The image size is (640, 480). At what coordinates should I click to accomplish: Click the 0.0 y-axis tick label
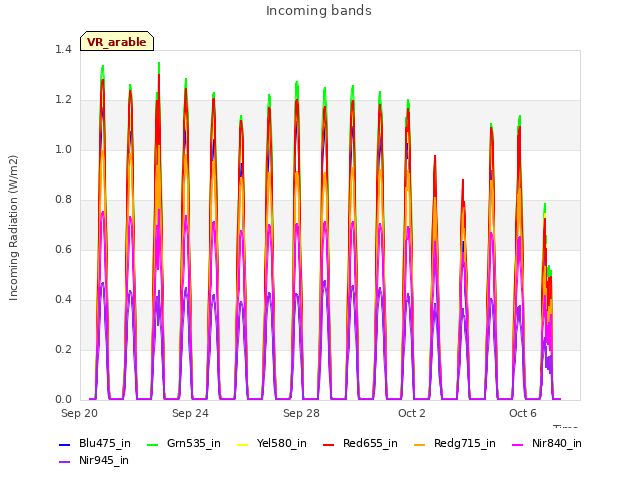(63, 399)
